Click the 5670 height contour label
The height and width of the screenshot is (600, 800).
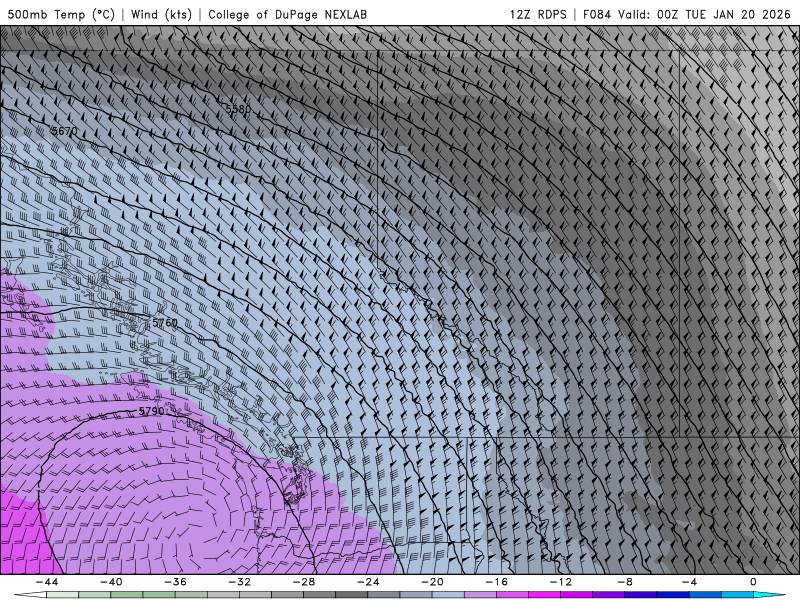(x=64, y=131)
